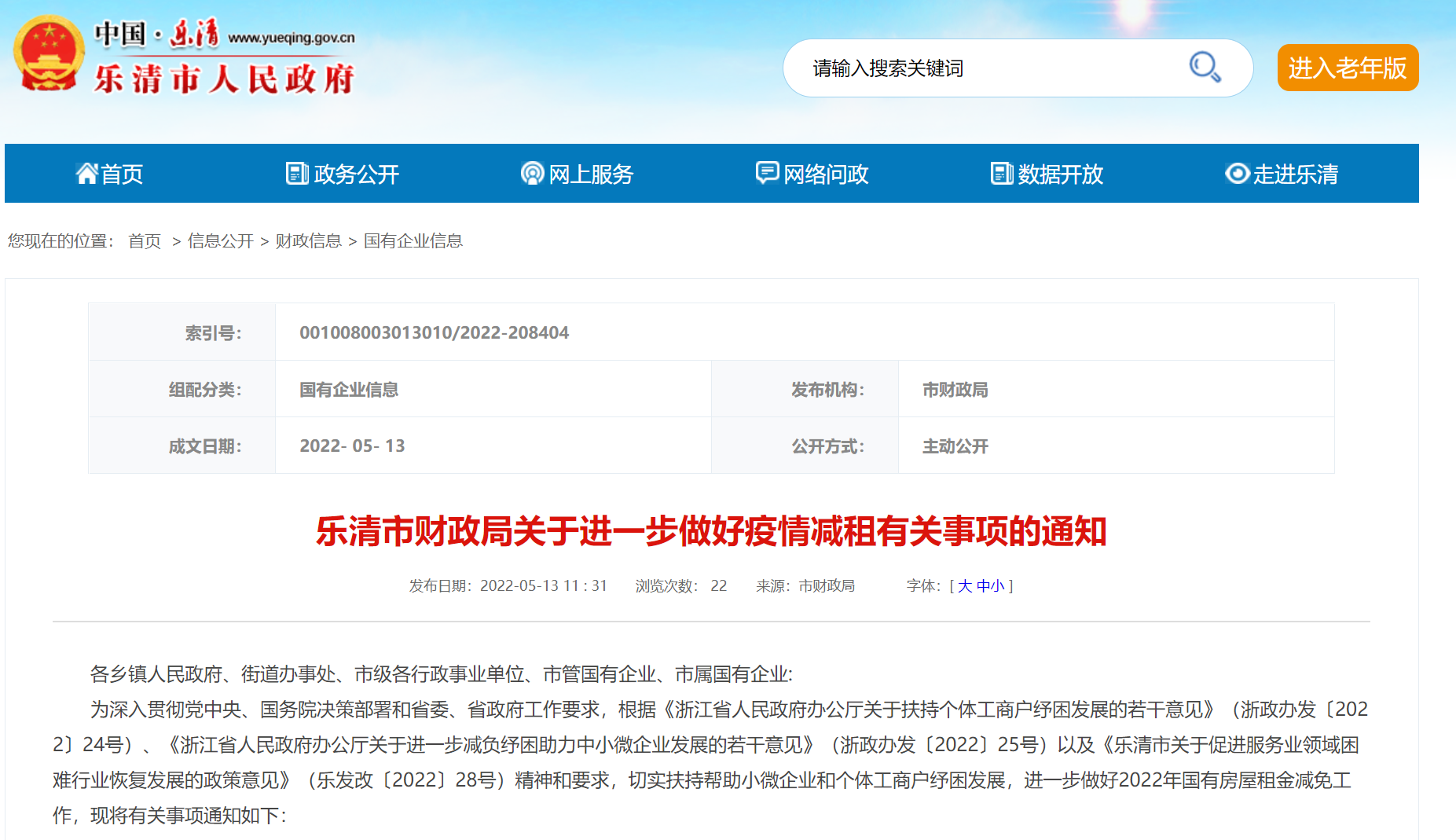1456x840 pixels.
Task: Click the document icon beside 政务公开
Action: tap(296, 173)
